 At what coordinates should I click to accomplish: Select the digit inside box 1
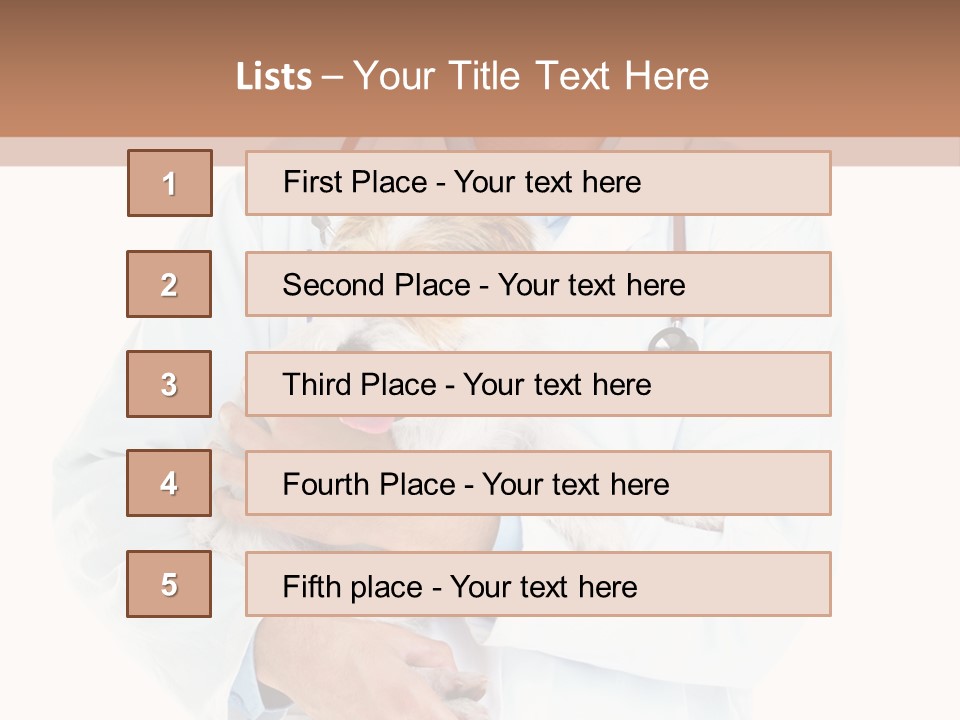pyautogui.click(x=170, y=184)
